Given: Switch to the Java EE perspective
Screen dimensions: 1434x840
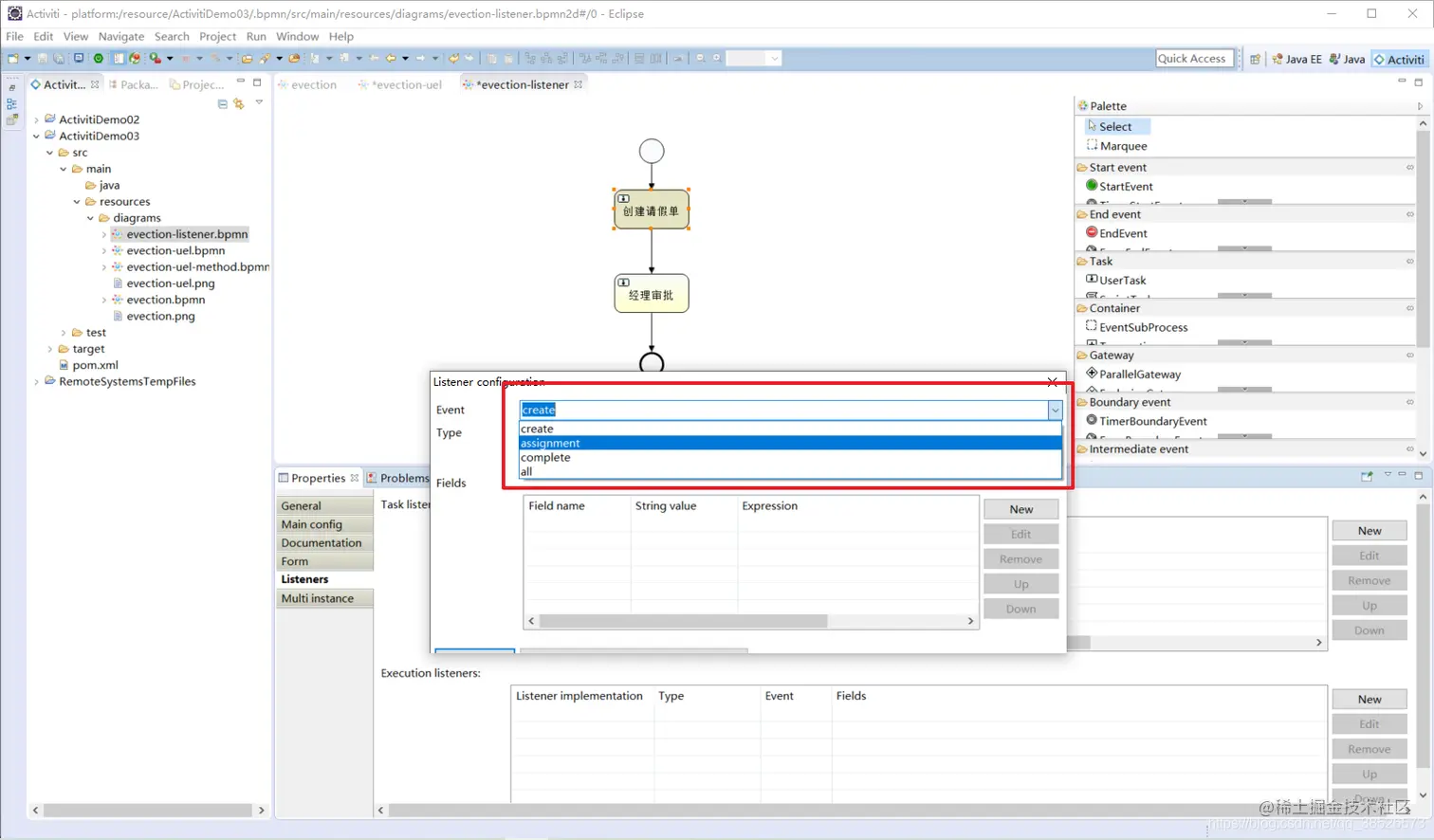Looking at the screenshot, I should 1296,59.
